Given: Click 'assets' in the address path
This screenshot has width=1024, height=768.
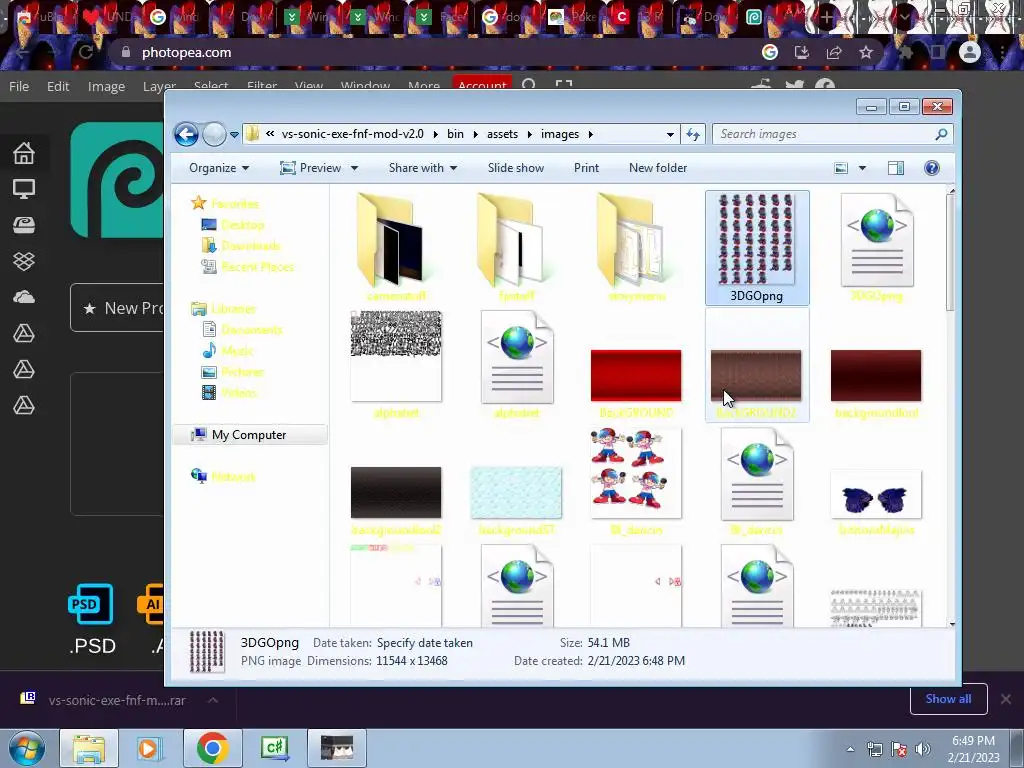Looking at the screenshot, I should pos(502,134).
